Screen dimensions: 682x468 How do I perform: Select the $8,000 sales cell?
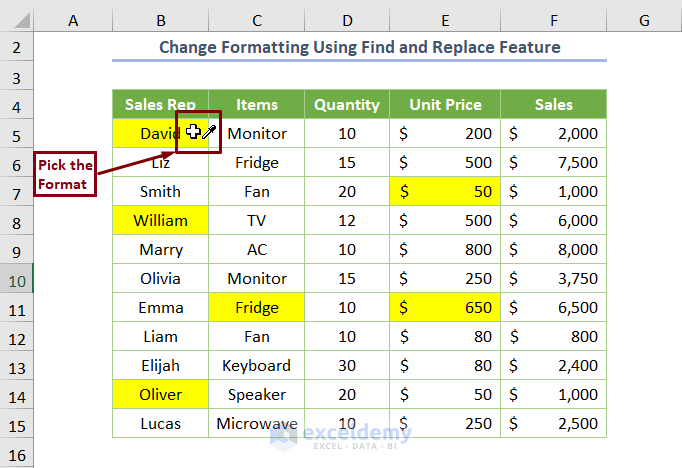pos(553,250)
